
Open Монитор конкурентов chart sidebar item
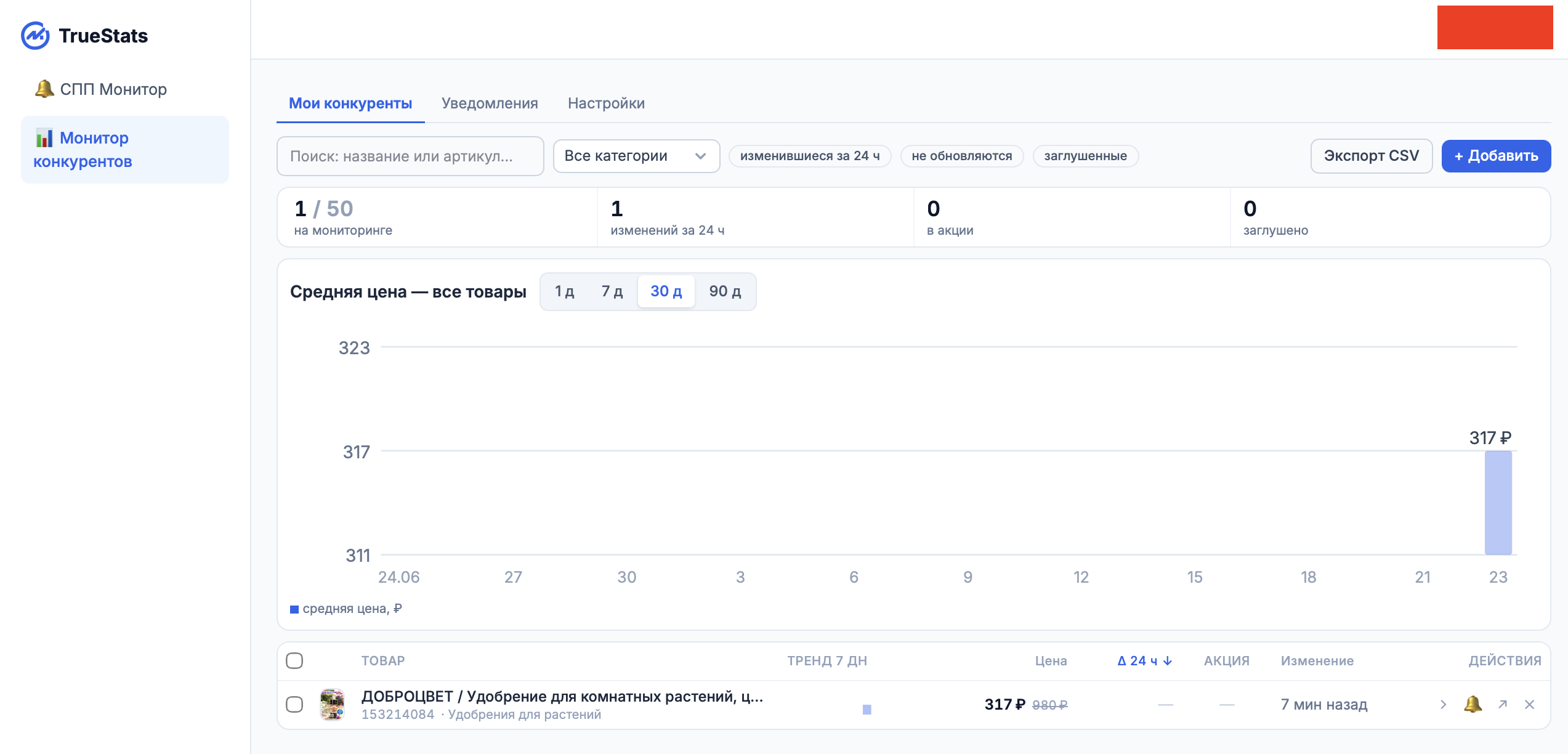(125, 150)
